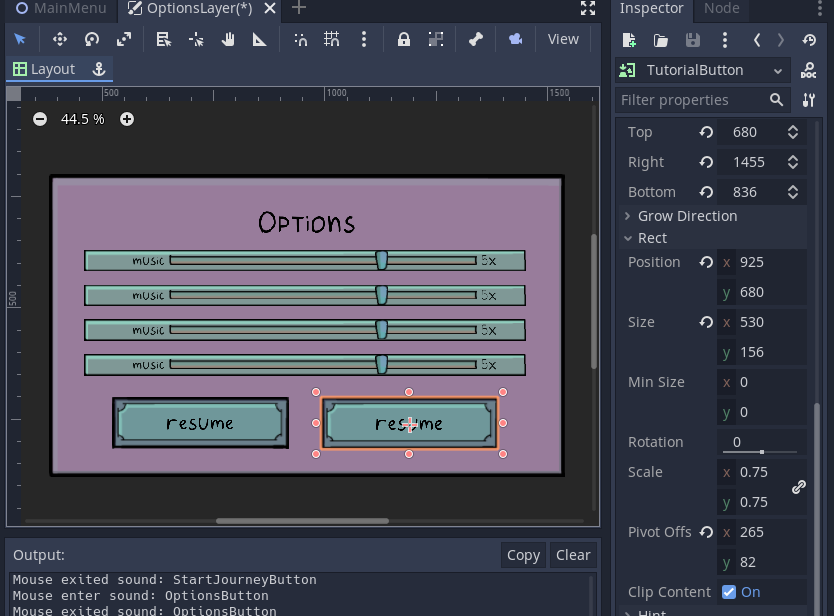Activate the Rotate mode tool

(92, 40)
